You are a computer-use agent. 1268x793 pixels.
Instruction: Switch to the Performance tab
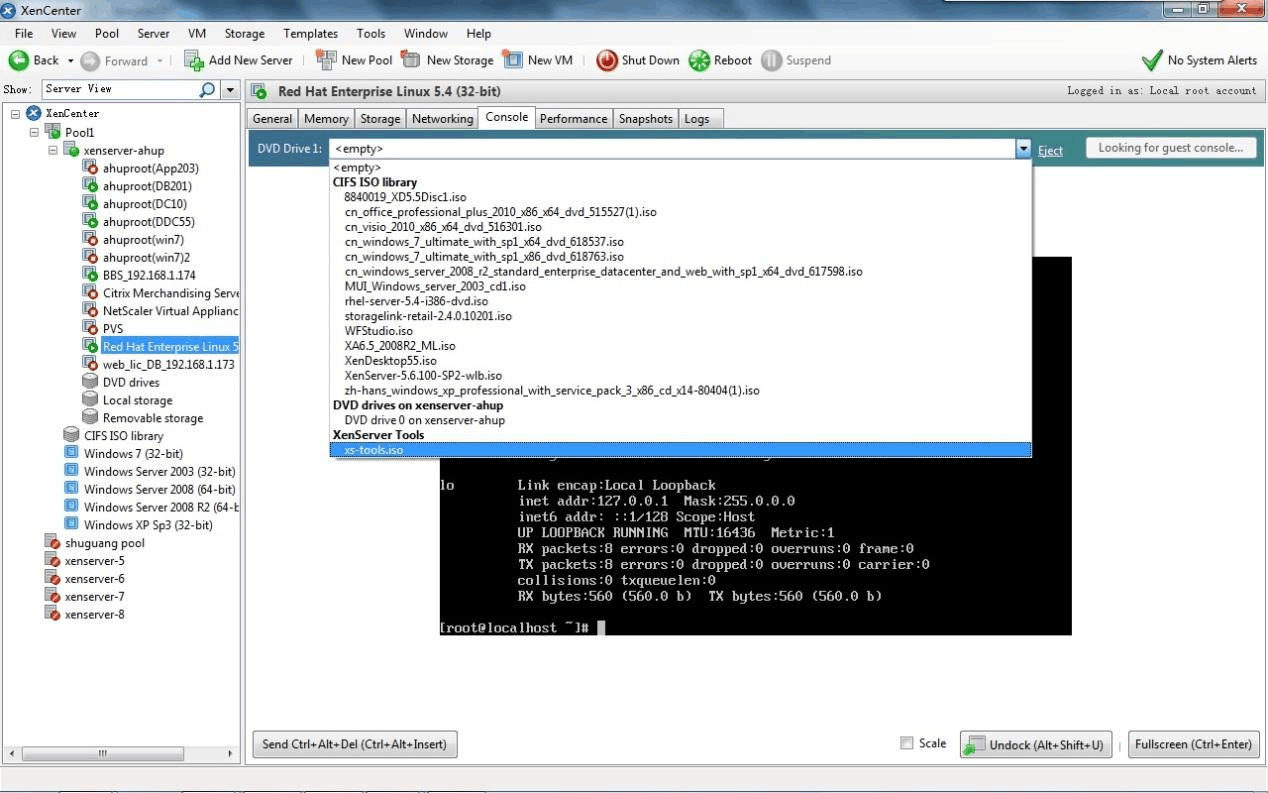[574, 119]
